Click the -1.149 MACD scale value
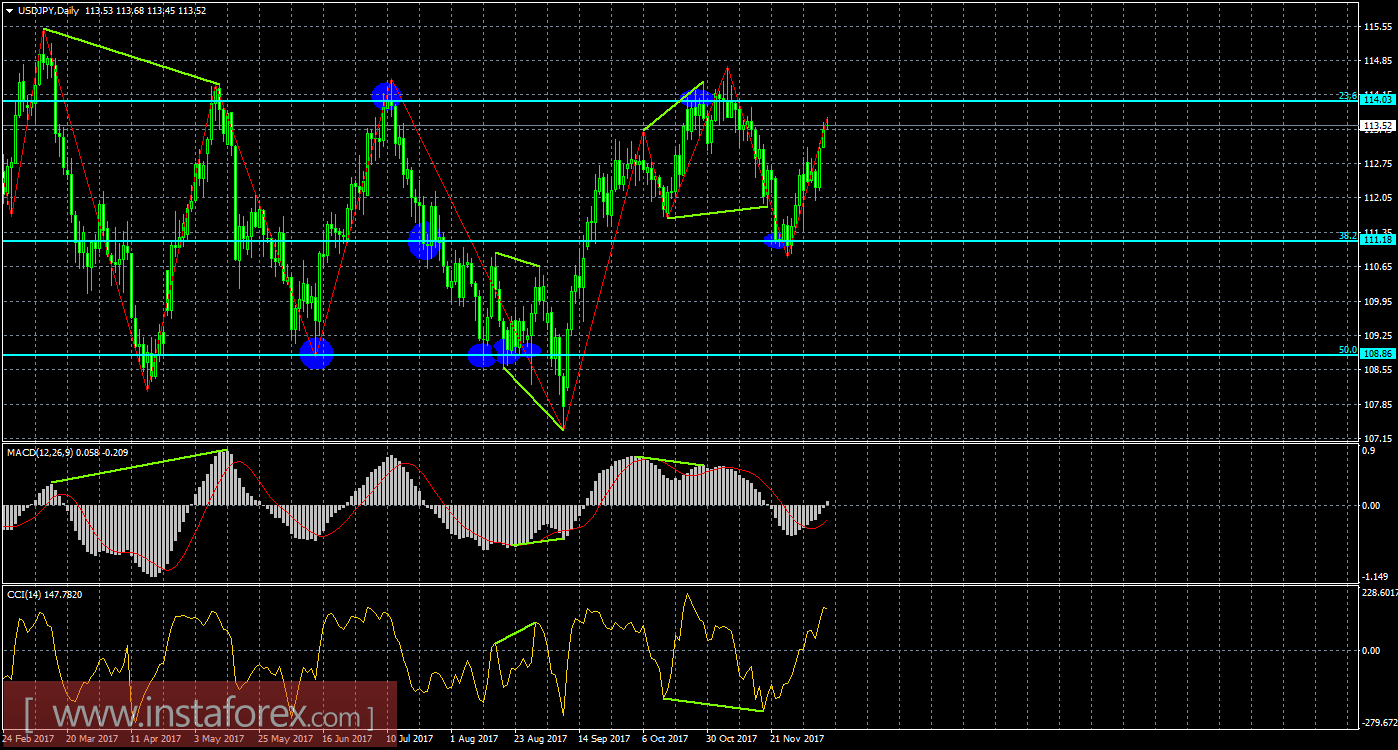 1377,576
